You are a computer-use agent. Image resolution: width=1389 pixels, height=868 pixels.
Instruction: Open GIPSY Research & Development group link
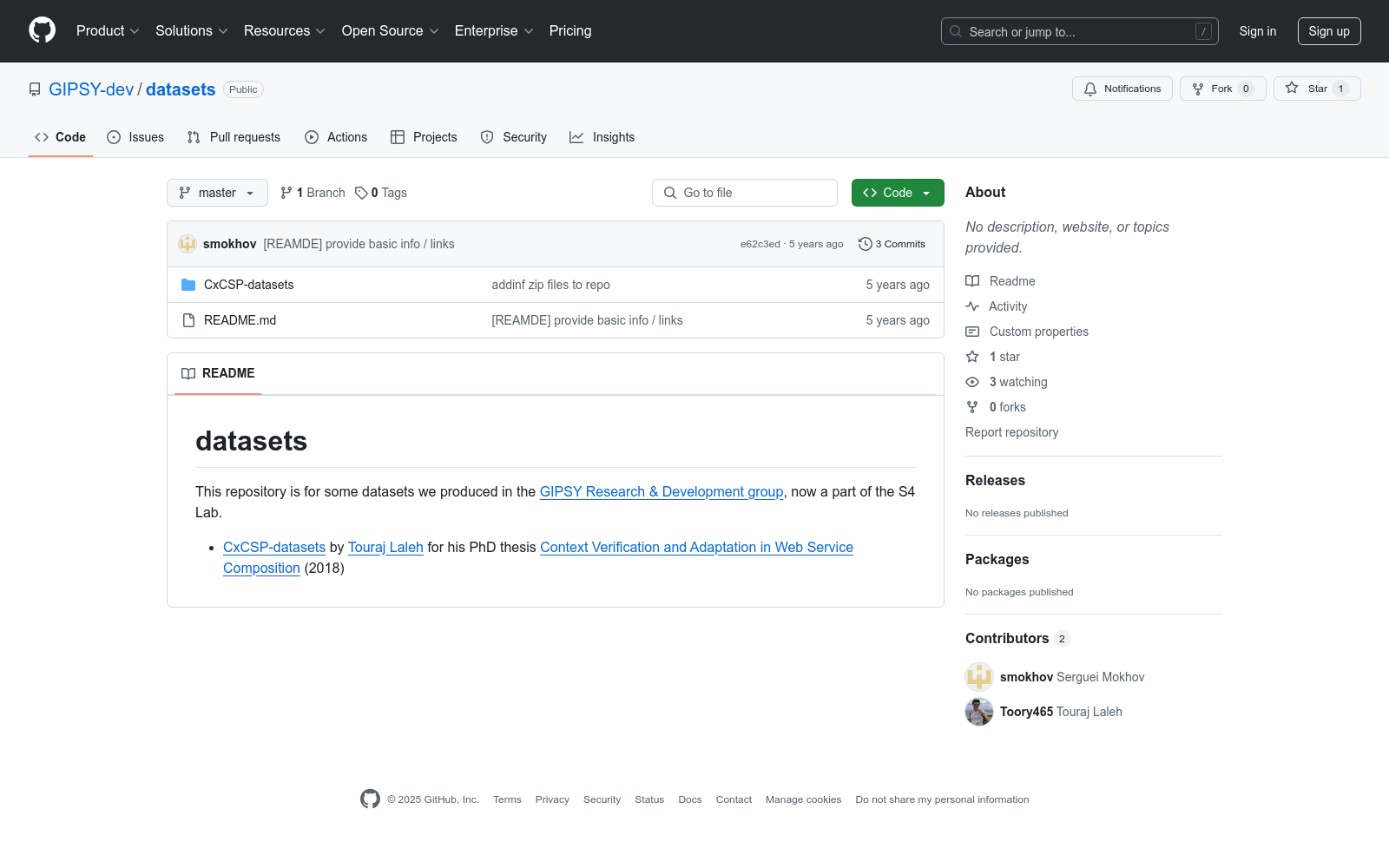(662, 491)
